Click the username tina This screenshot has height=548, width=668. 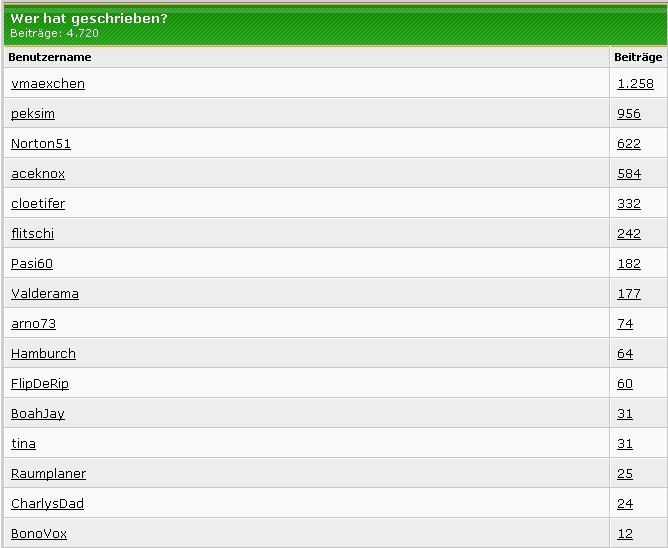(23, 444)
